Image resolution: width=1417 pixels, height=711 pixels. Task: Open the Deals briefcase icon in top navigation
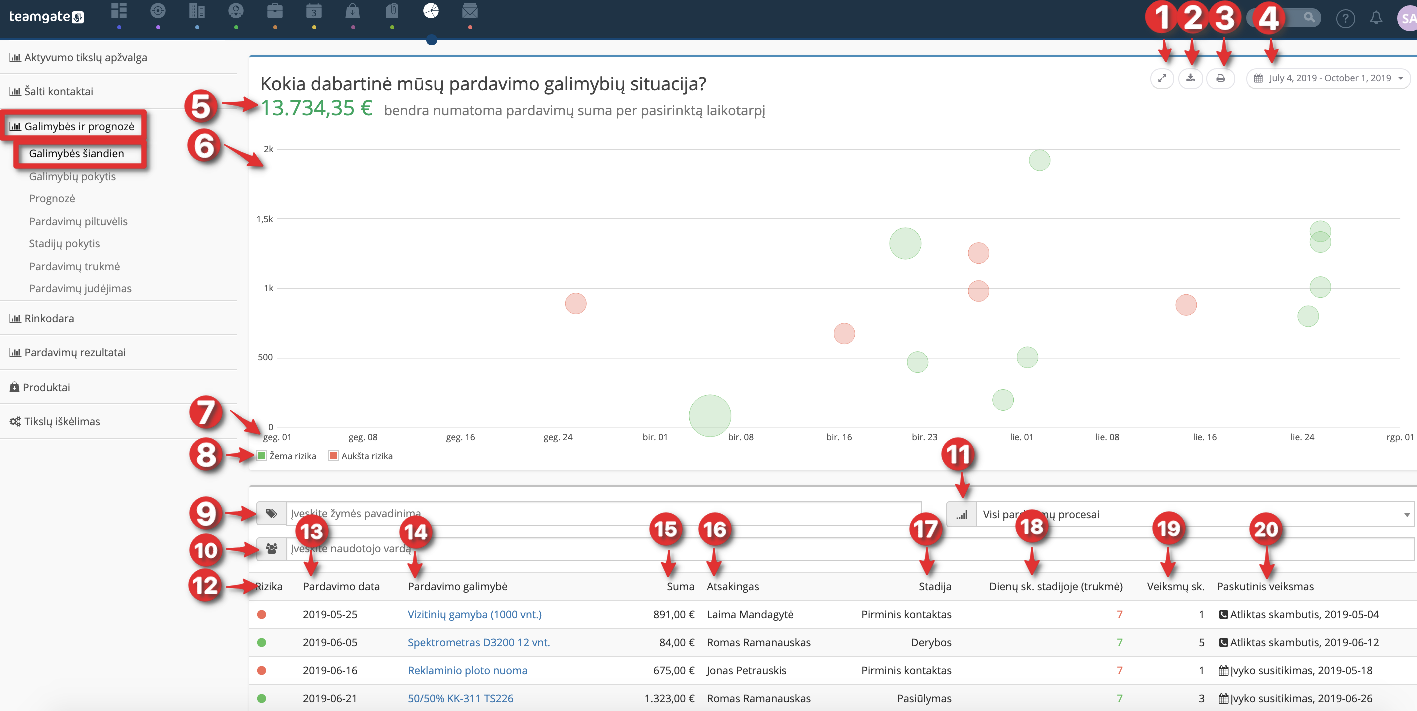pyautogui.click(x=274, y=11)
